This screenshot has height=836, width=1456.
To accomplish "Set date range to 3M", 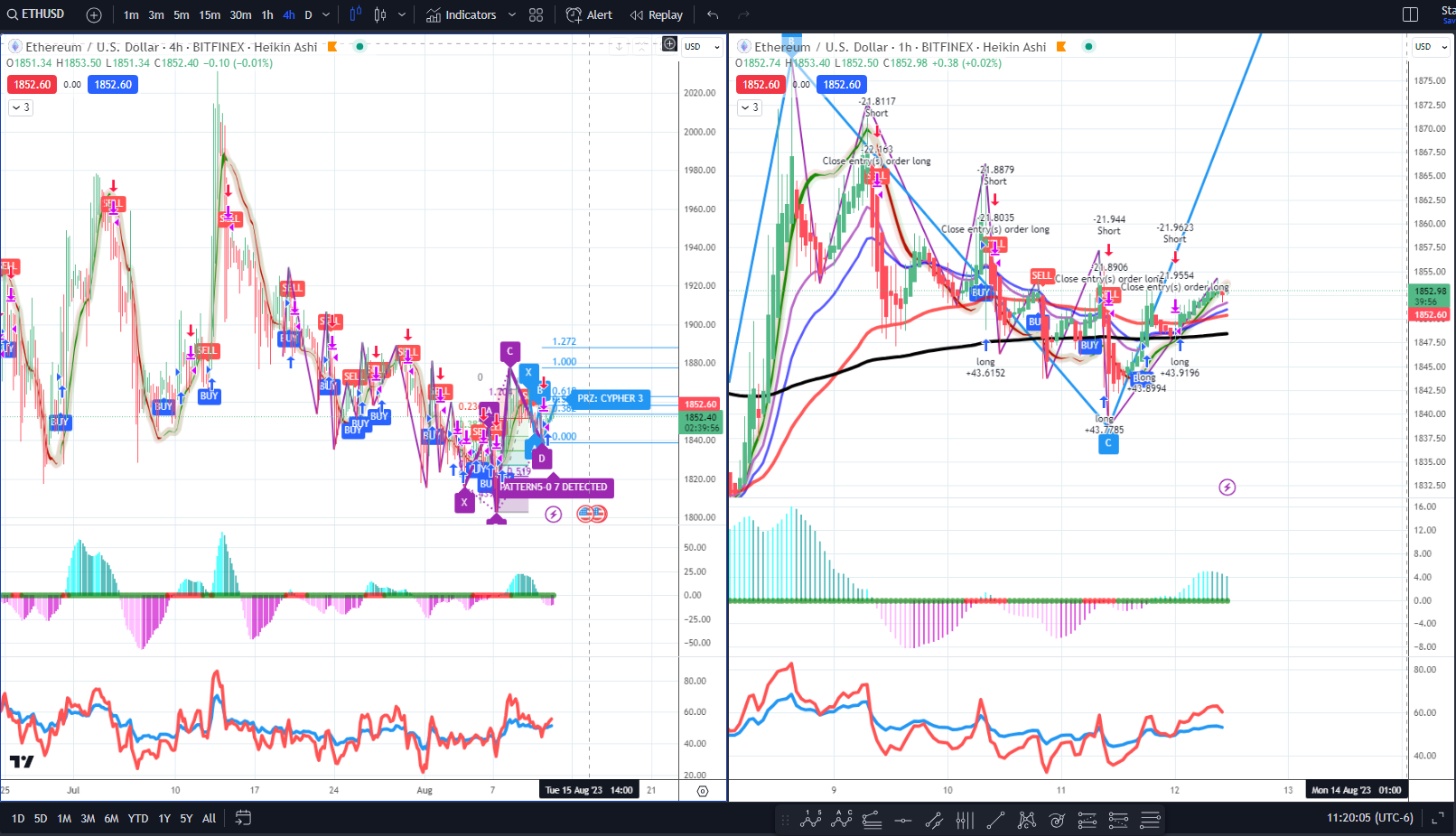I will click(x=88, y=818).
